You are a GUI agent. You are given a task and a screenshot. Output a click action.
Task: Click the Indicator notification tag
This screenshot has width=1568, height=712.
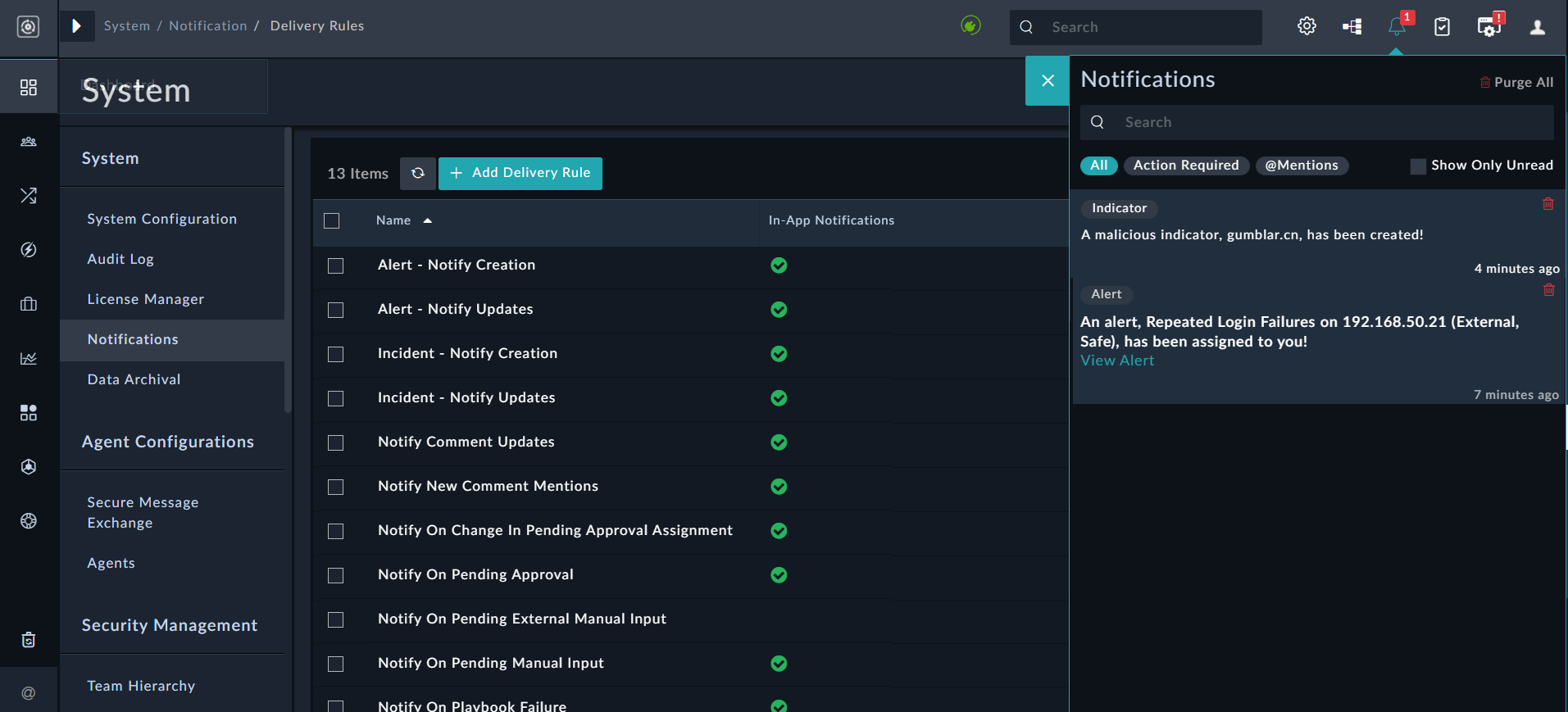1119,208
